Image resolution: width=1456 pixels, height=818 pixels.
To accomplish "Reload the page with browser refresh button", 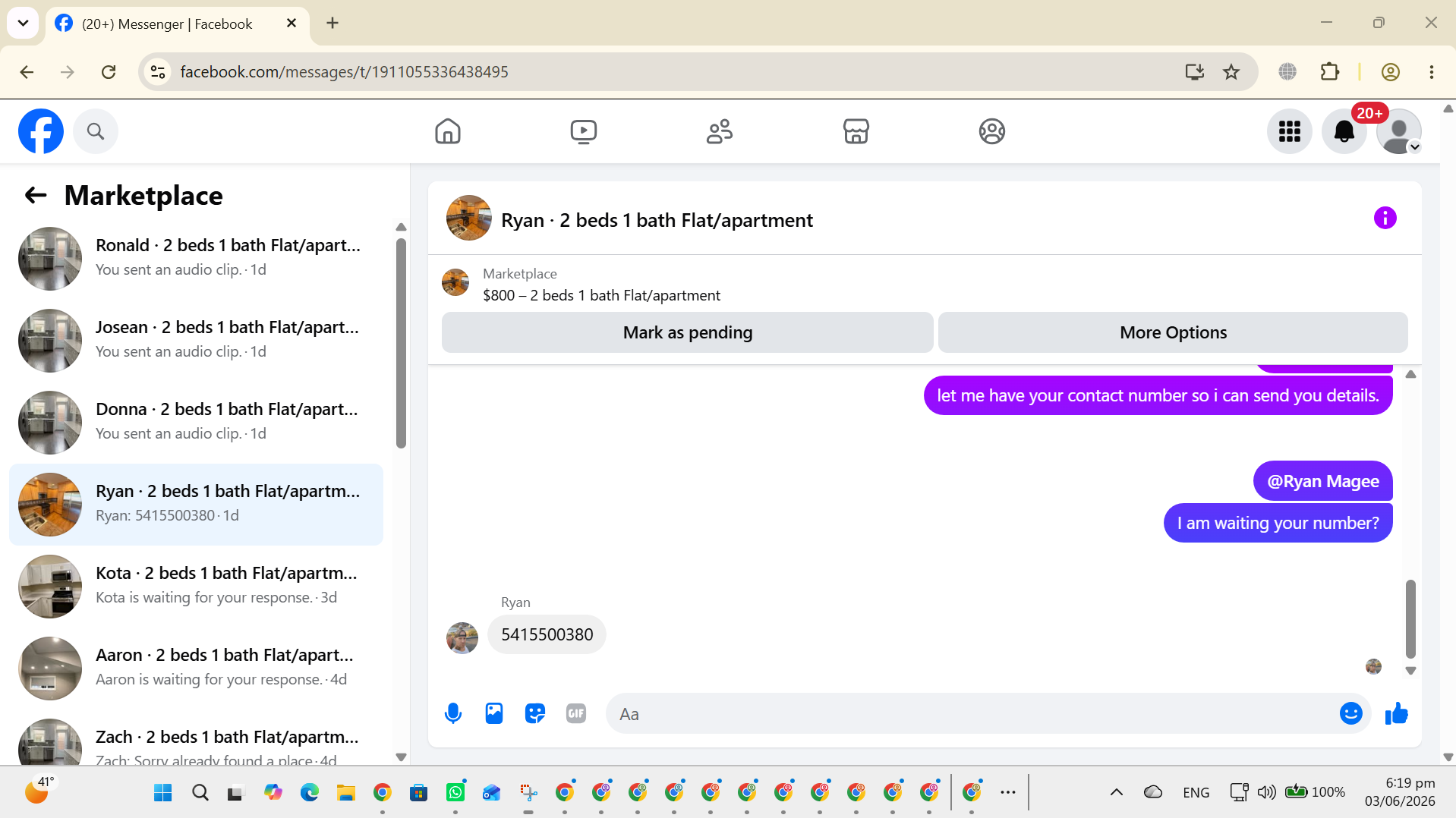I will pos(109,72).
